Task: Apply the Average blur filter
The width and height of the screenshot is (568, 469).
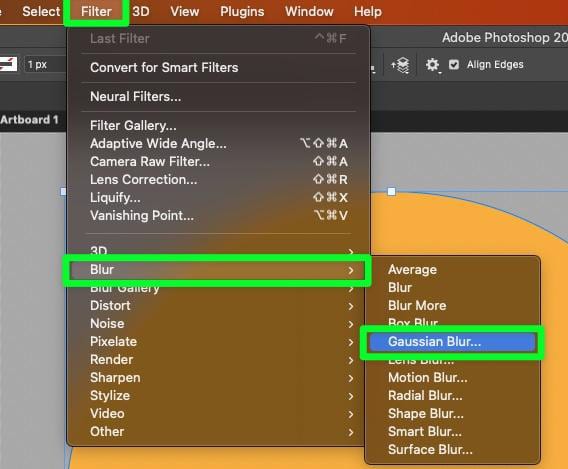Action: point(452,270)
